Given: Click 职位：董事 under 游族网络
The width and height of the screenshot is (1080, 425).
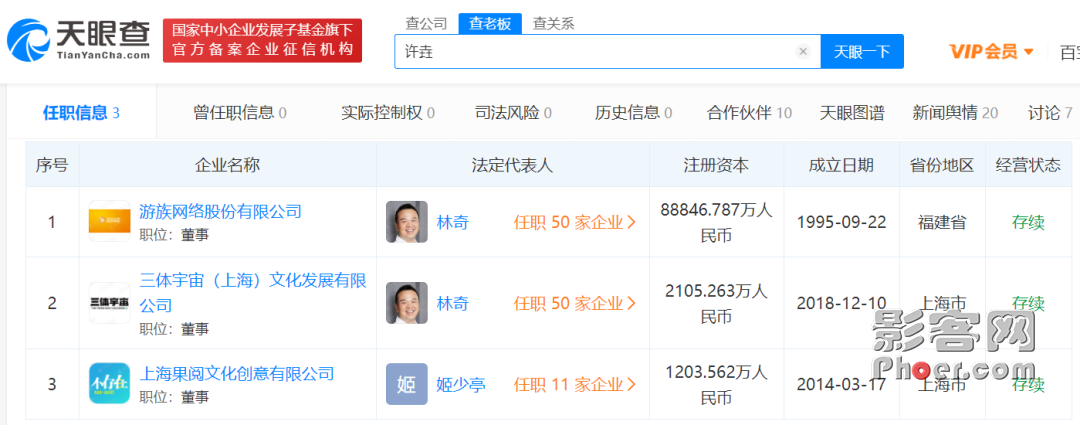Looking at the screenshot, I should pyautogui.click(x=174, y=235).
